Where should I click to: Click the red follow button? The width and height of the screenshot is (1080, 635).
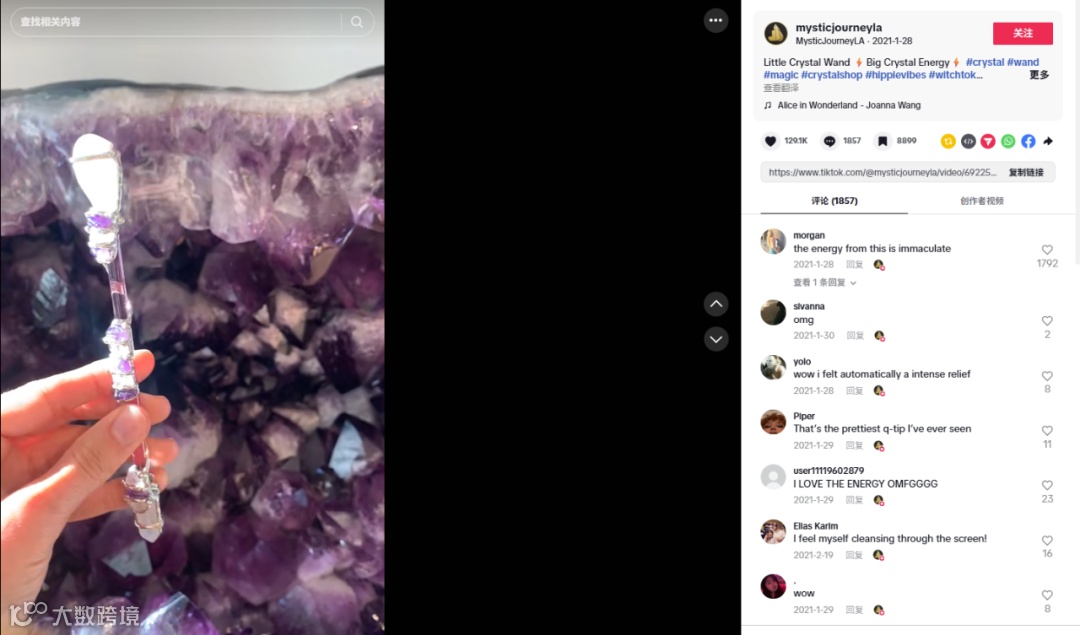coord(1022,33)
